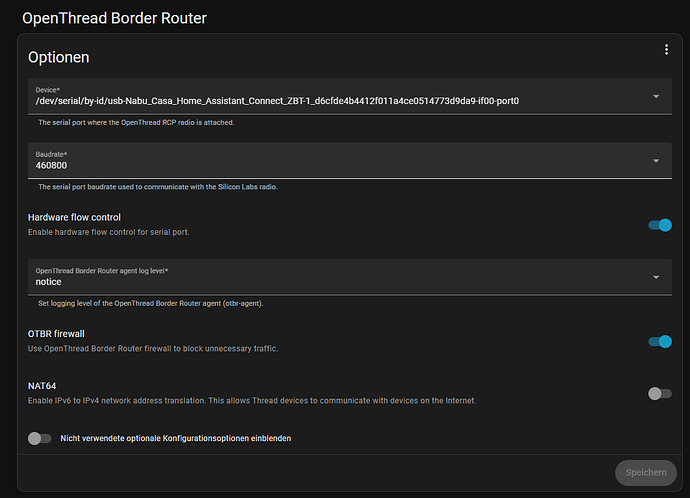
Task: Open the three-dot overflow menu in Optionen
Action: click(666, 50)
